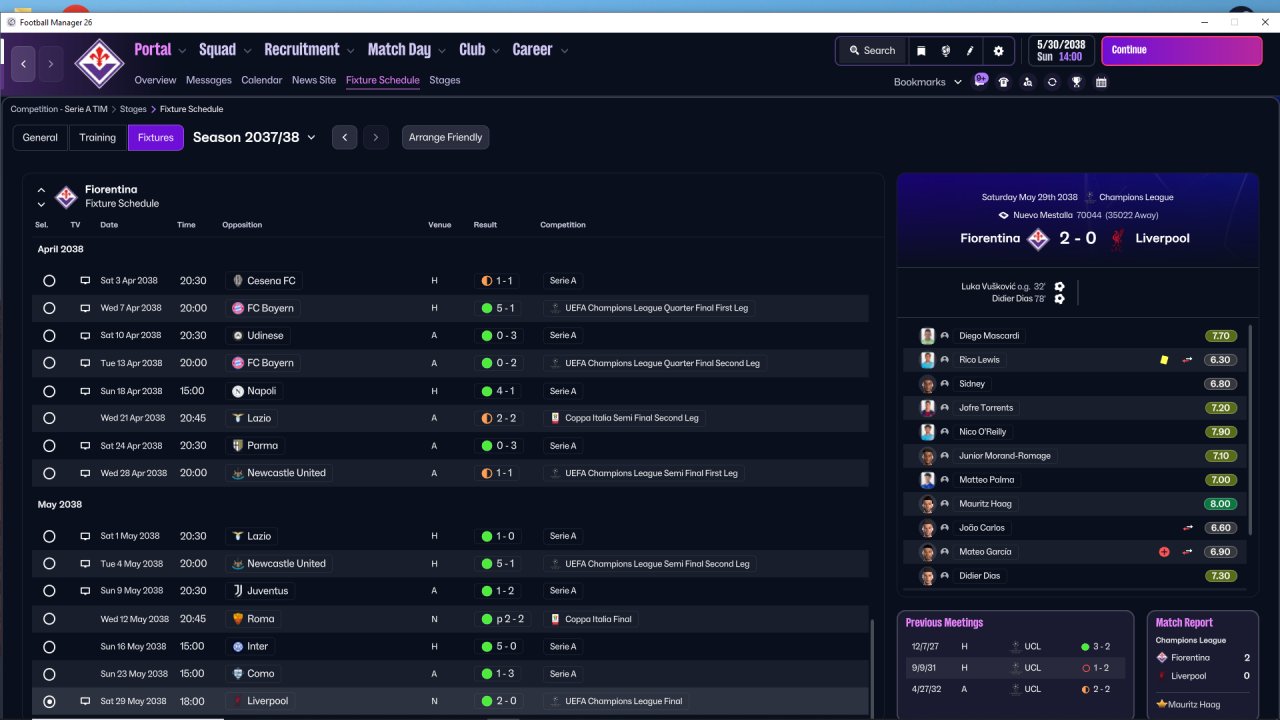Click the Liverpool crest in match header
This screenshot has height=720, width=1280.
coord(1117,238)
